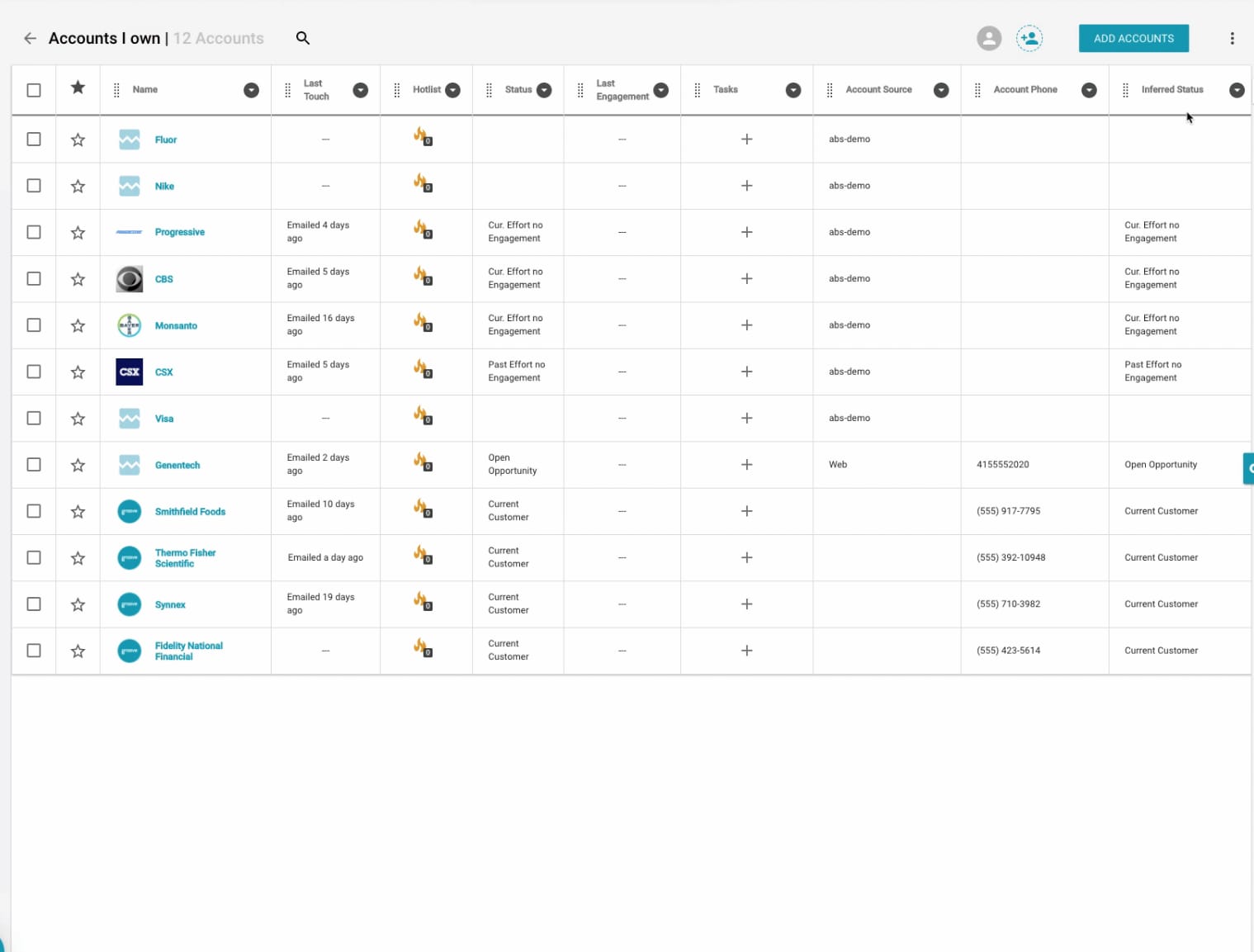Tick the select-all header checkbox
Screen dimensions: 1254x952
(34, 90)
